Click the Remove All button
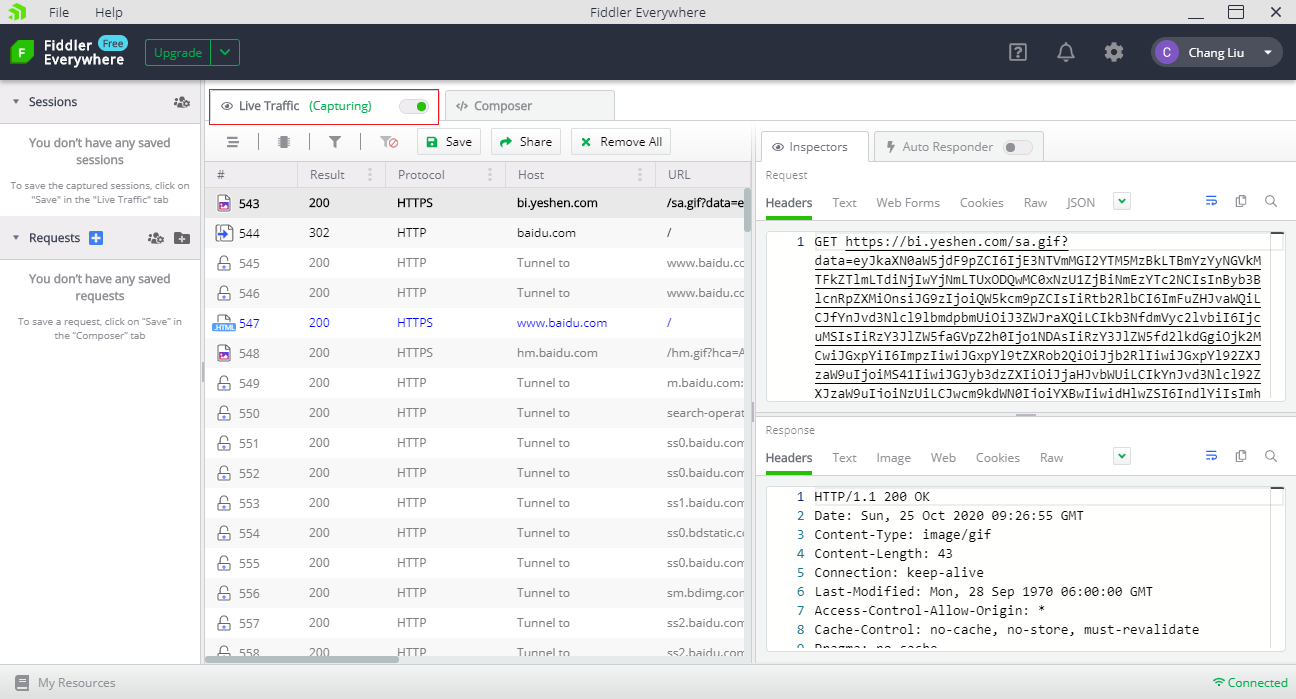Image resolution: width=1296 pixels, height=699 pixels. click(620, 142)
